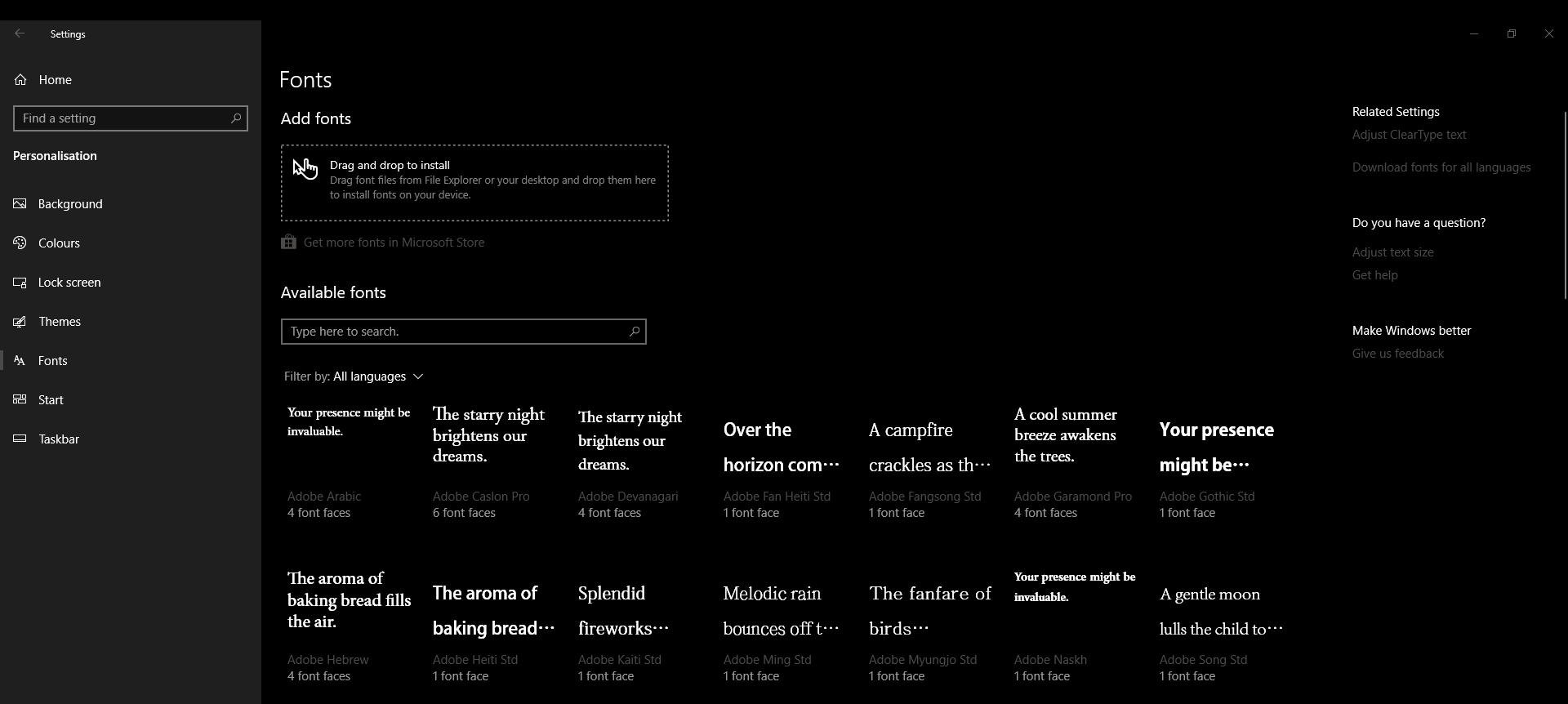Open Adjust ClearType text link
The width and height of the screenshot is (1568, 704).
1409,135
